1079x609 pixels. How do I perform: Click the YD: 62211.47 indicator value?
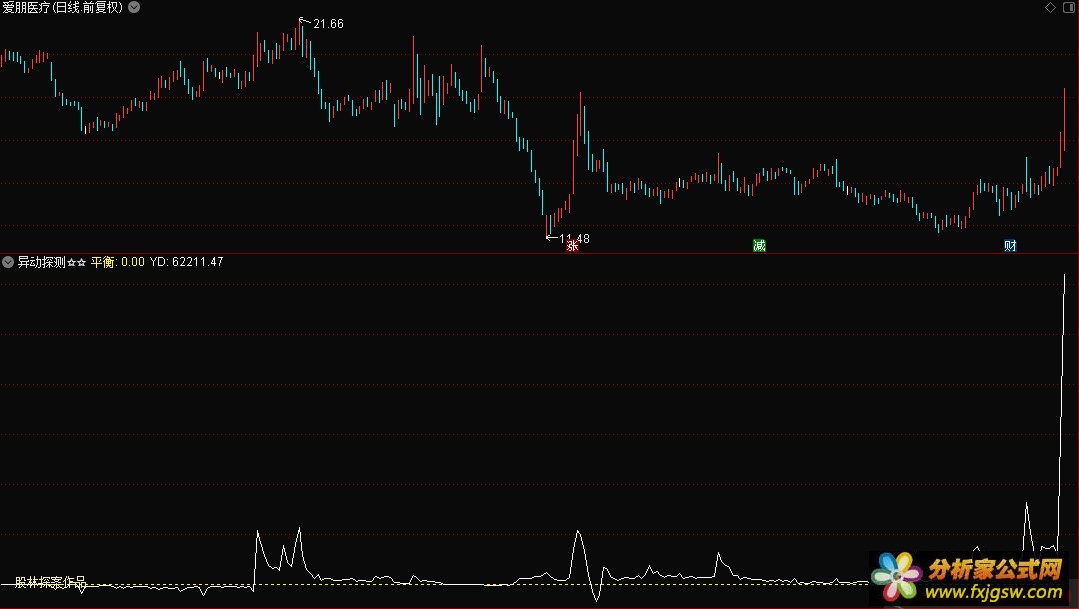[x=186, y=262]
